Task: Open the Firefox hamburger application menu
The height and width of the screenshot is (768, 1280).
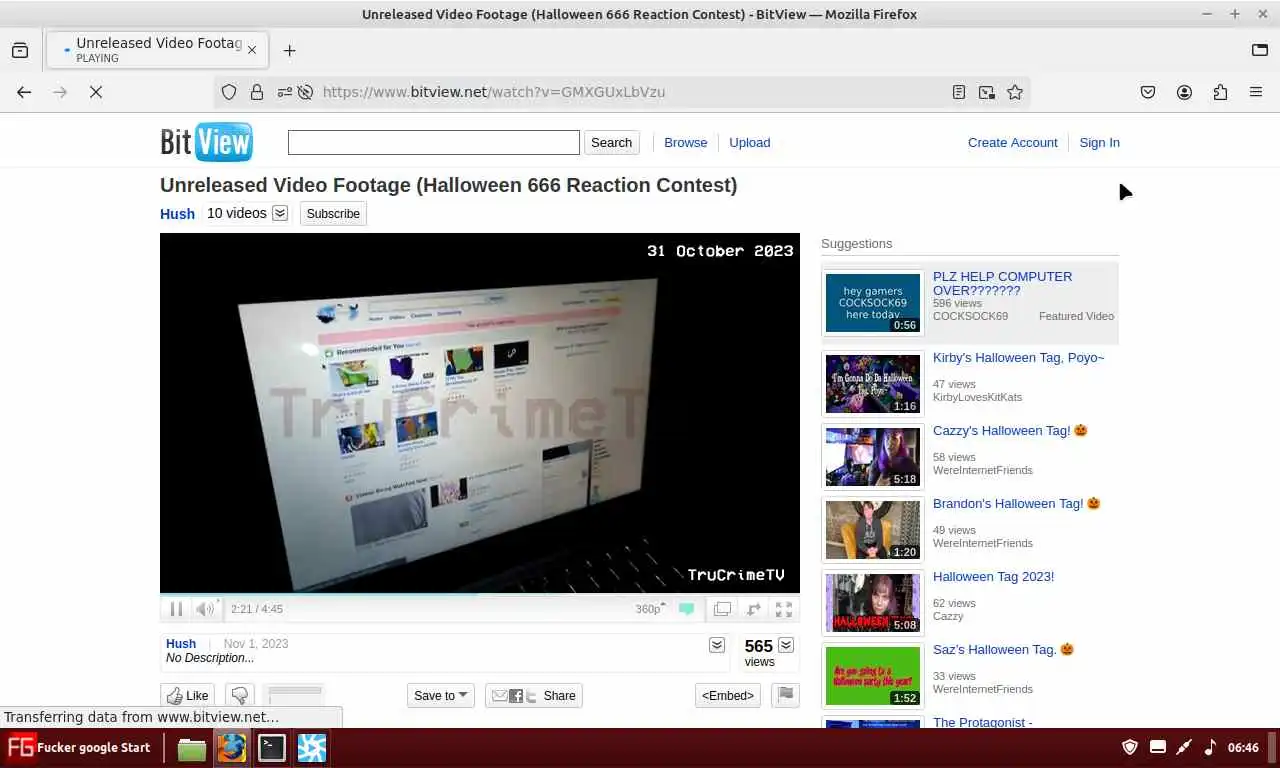Action: point(1256,92)
